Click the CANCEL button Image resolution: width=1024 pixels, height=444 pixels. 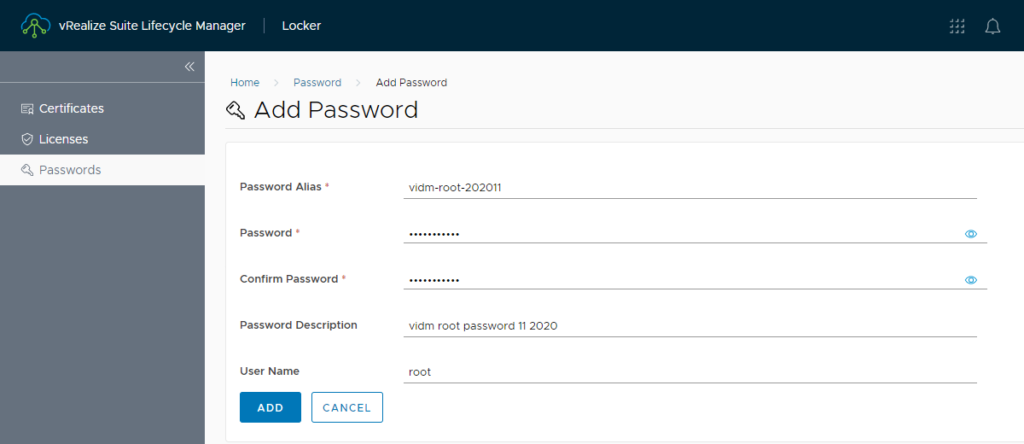point(347,407)
